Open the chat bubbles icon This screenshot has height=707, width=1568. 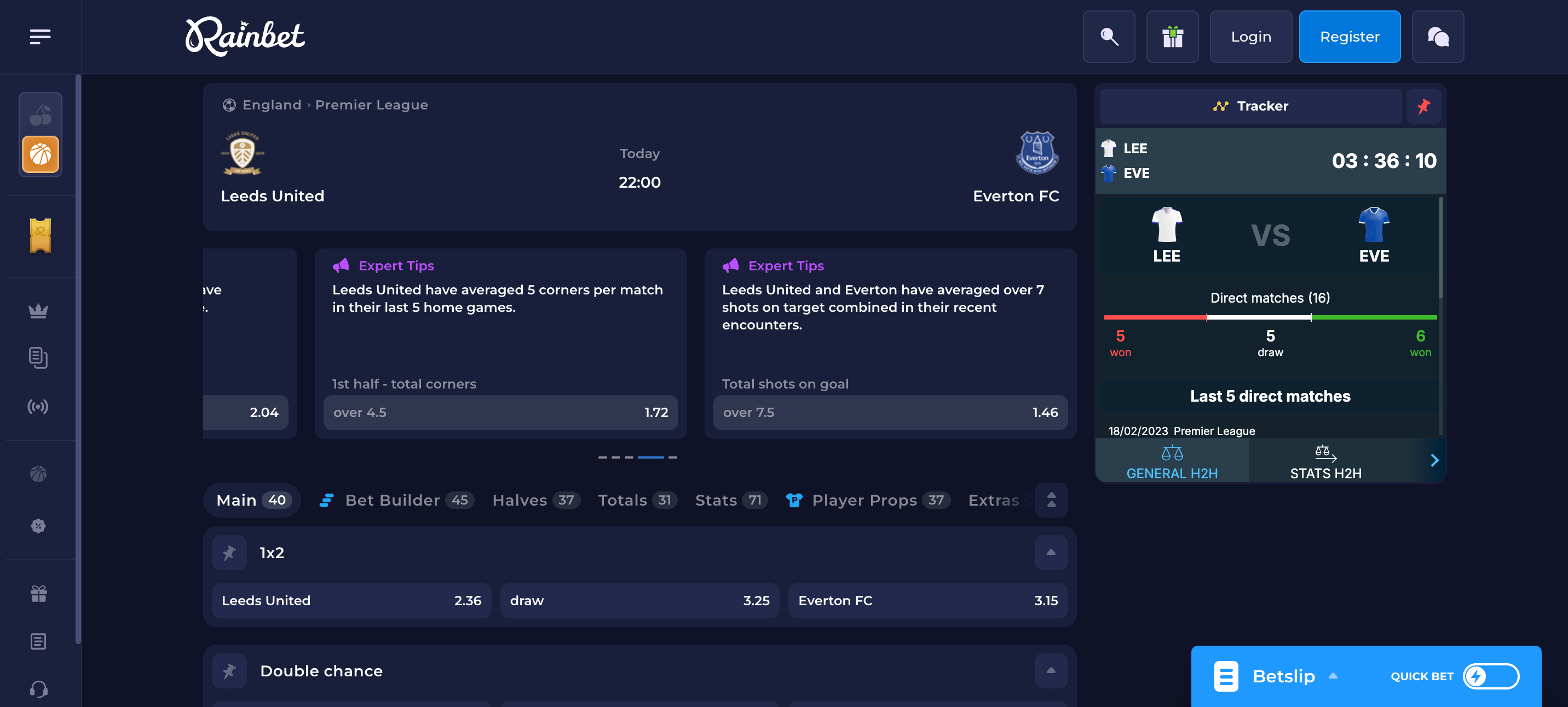1437,37
